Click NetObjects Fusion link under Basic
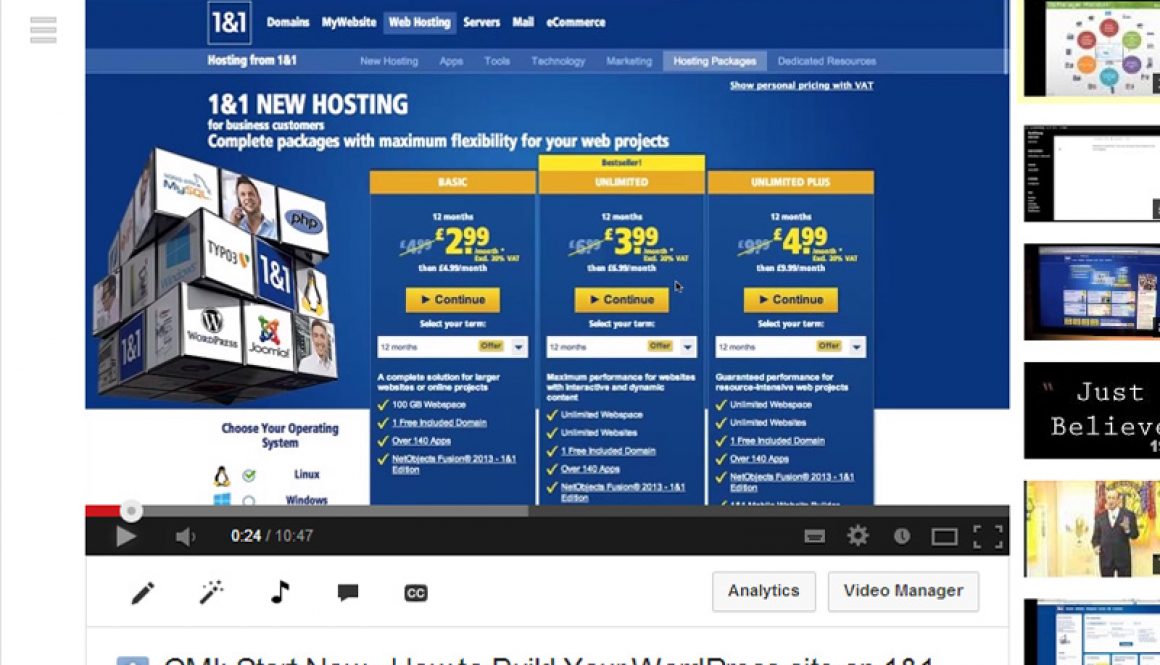Viewport: 1160px width, 665px height. [453, 464]
